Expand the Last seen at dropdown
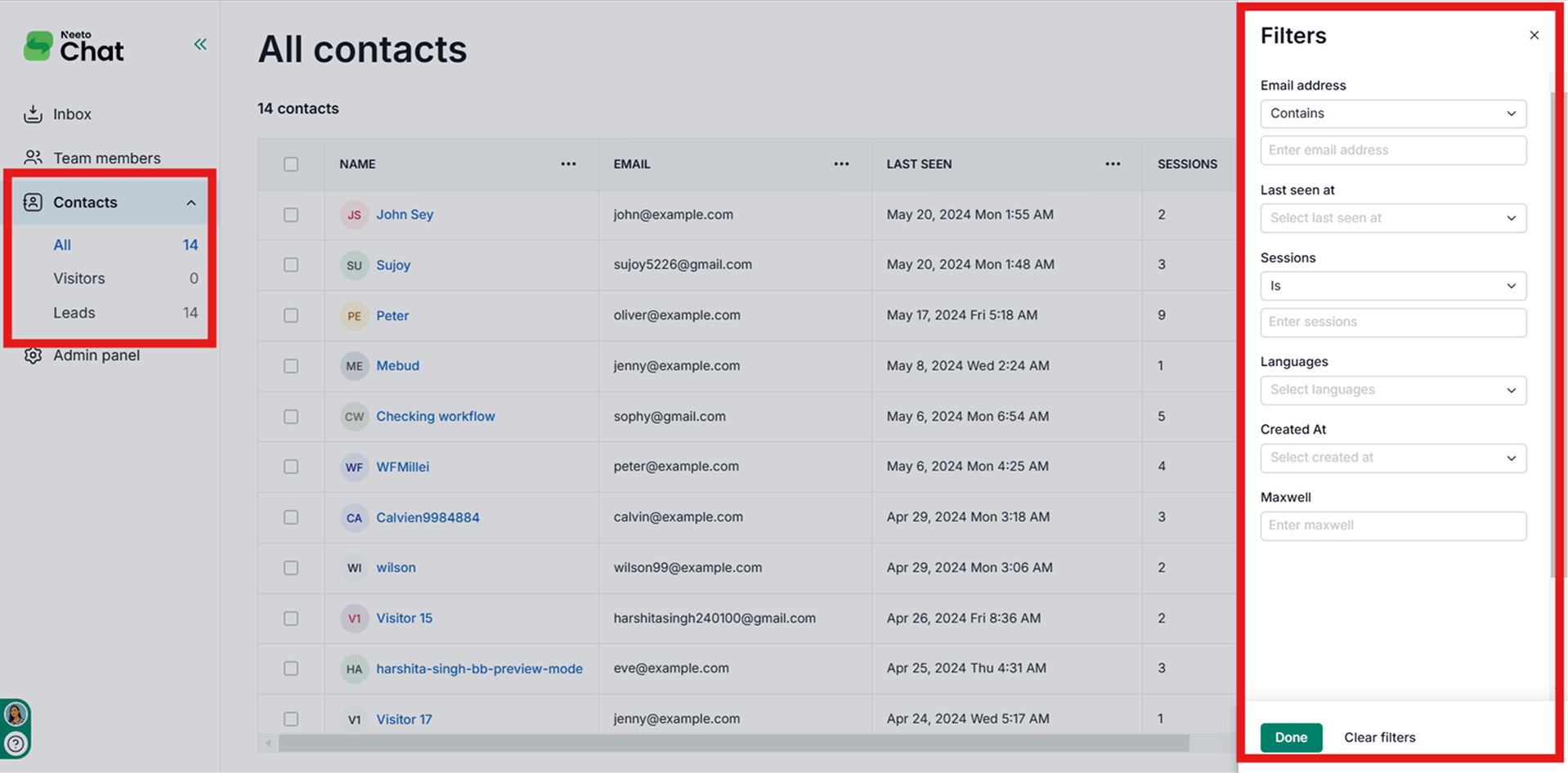Viewport: 1568px width, 773px height. click(x=1392, y=218)
